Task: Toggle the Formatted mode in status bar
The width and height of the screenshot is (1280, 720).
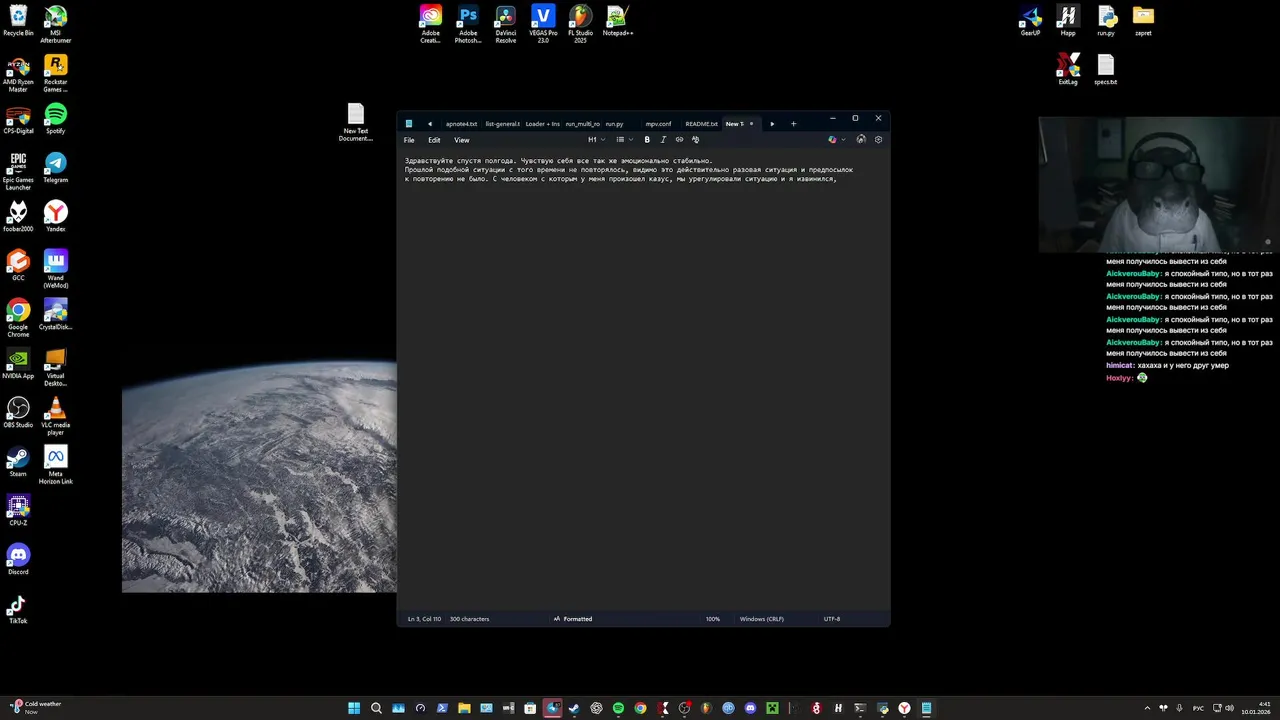Action: click(x=573, y=619)
